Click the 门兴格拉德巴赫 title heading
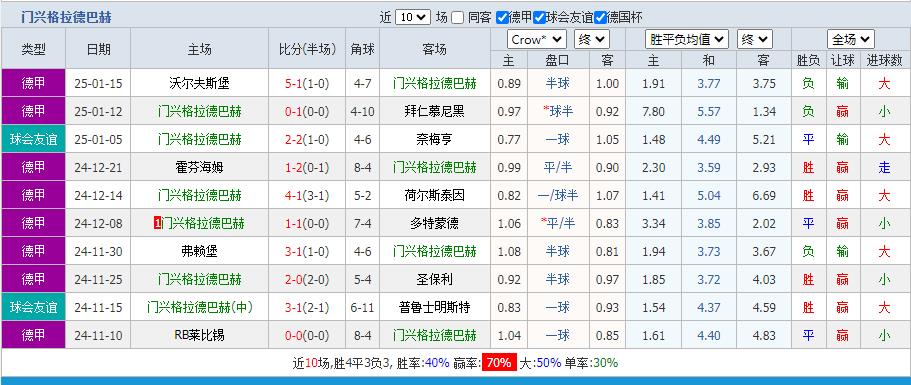This screenshot has width=911, height=385. tap(66, 17)
